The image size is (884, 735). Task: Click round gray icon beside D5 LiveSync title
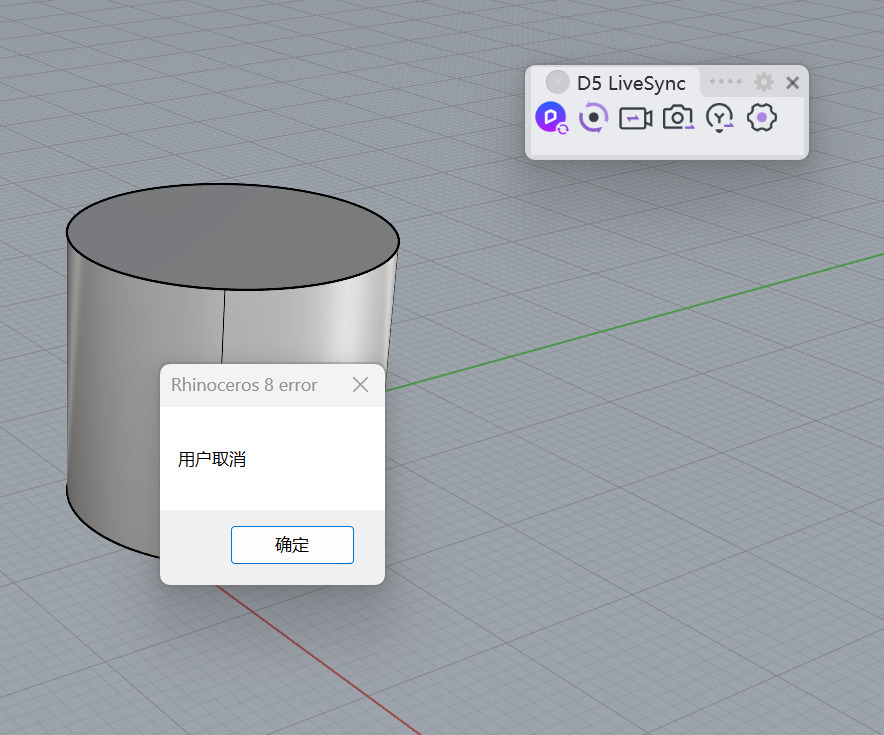[557, 83]
